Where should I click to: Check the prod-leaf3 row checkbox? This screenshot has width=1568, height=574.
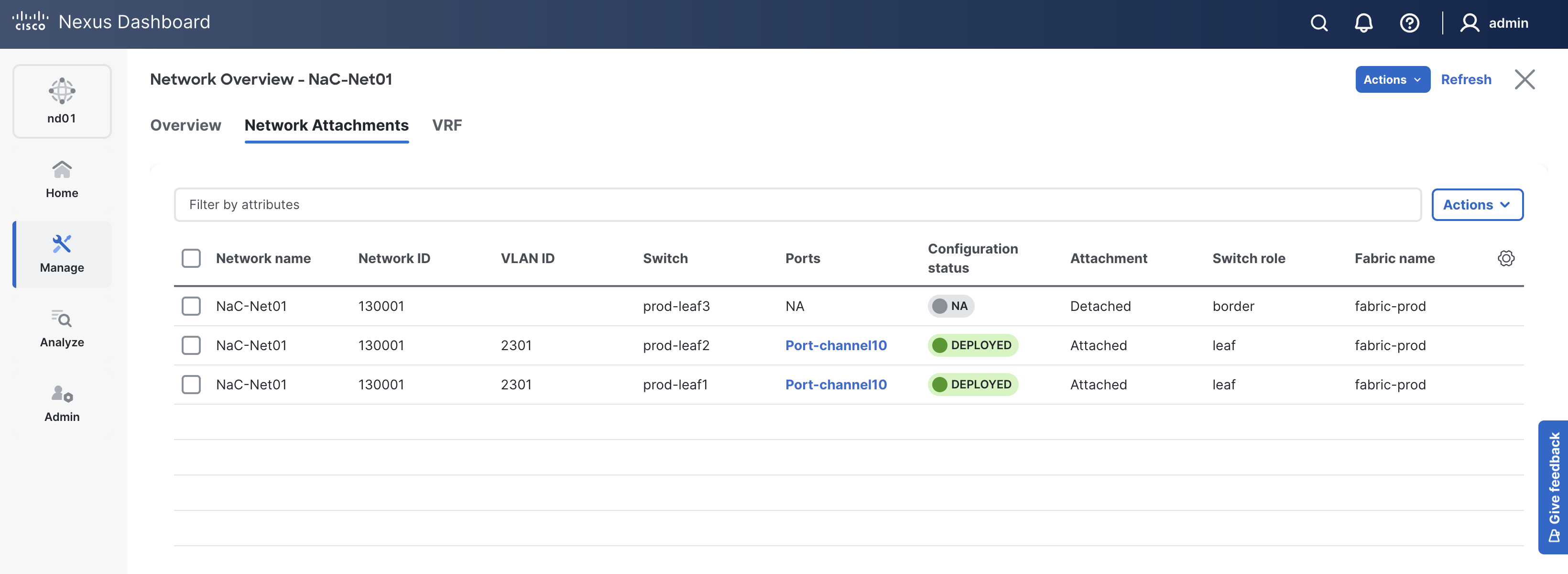[191, 306]
